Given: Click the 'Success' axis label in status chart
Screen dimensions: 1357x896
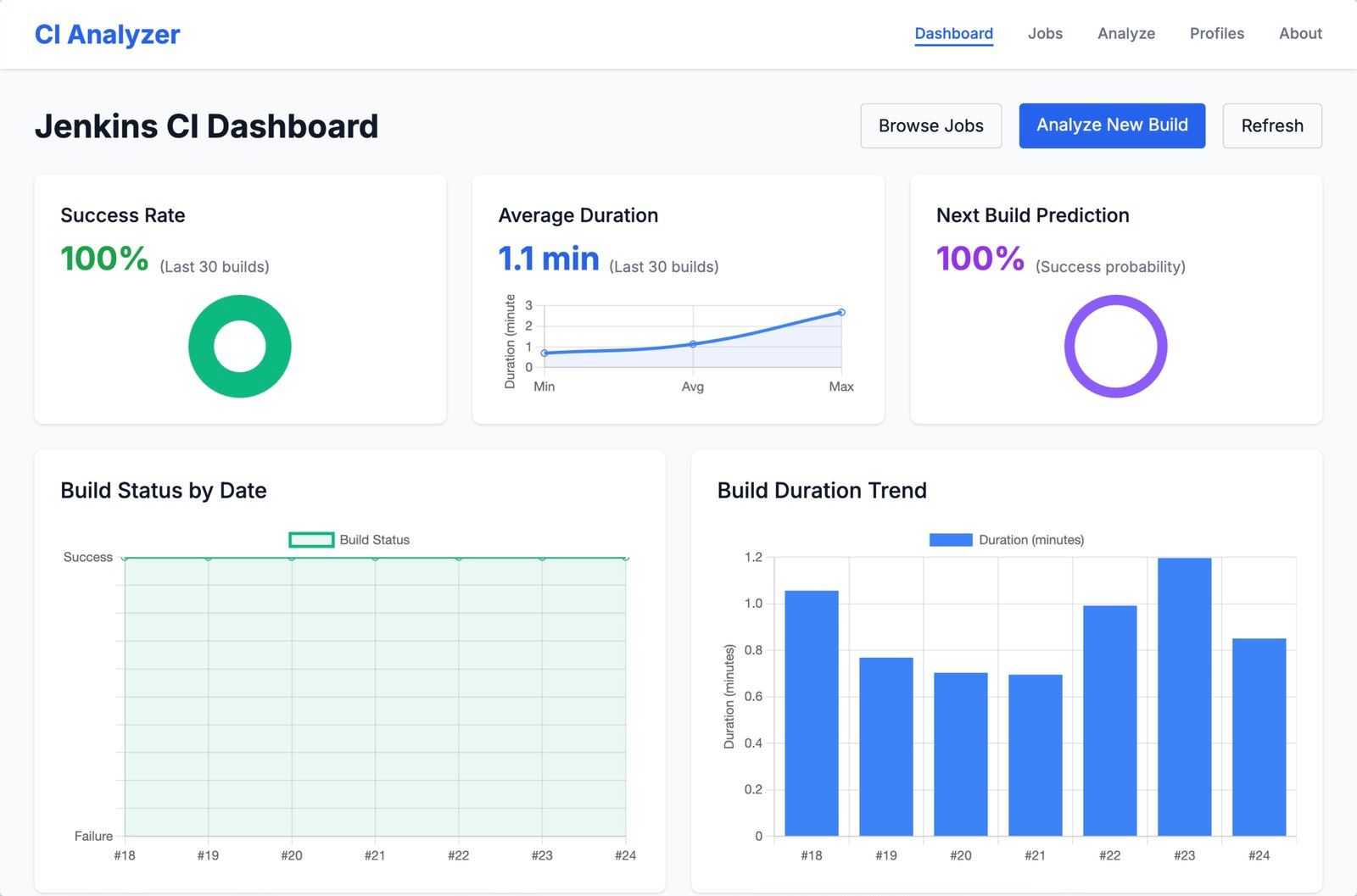Looking at the screenshot, I should pos(88,557).
